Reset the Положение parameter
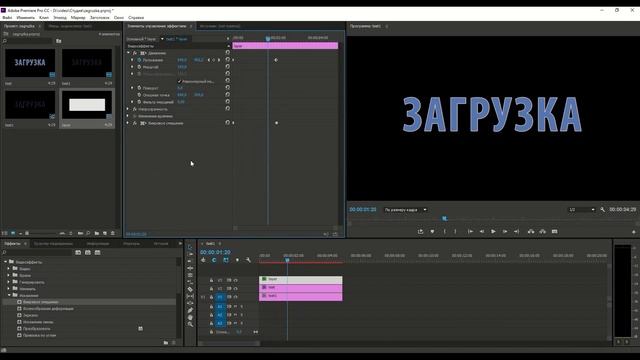This screenshot has width=640, height=360. click(228, 60)
